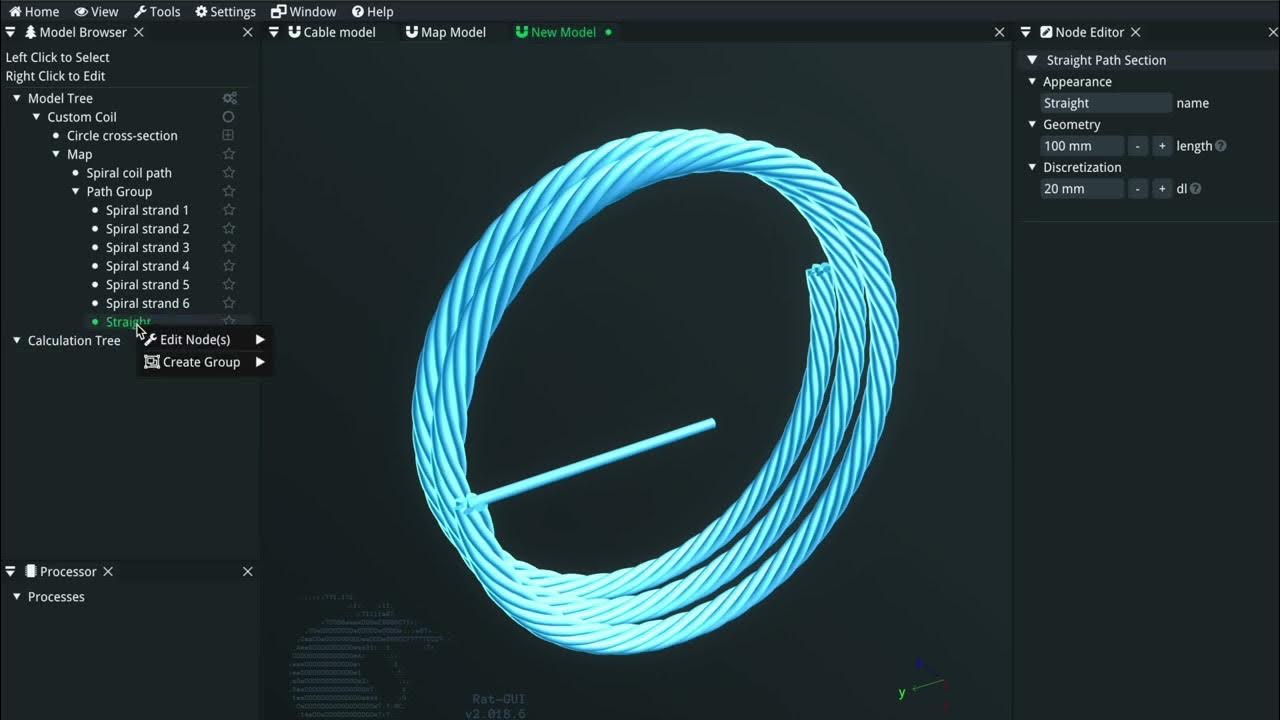Toggle the star beside Spiral coil path
The width and height of the screenshot is (1280, 720).
228,173
